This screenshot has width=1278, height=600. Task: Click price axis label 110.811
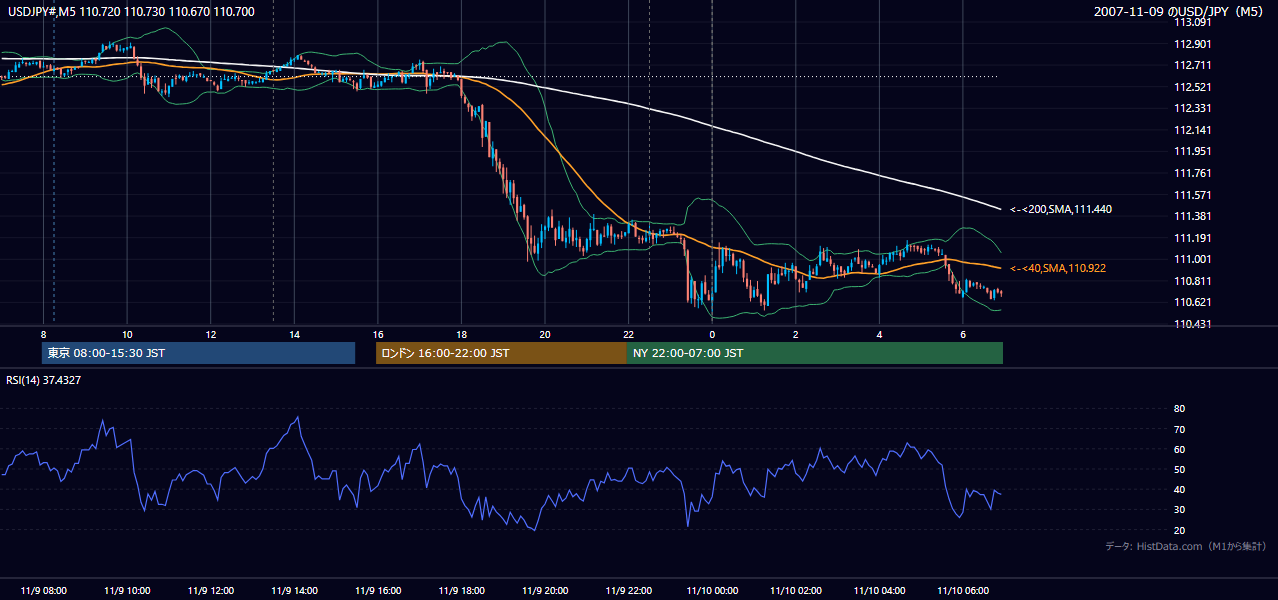[1191, 281]
